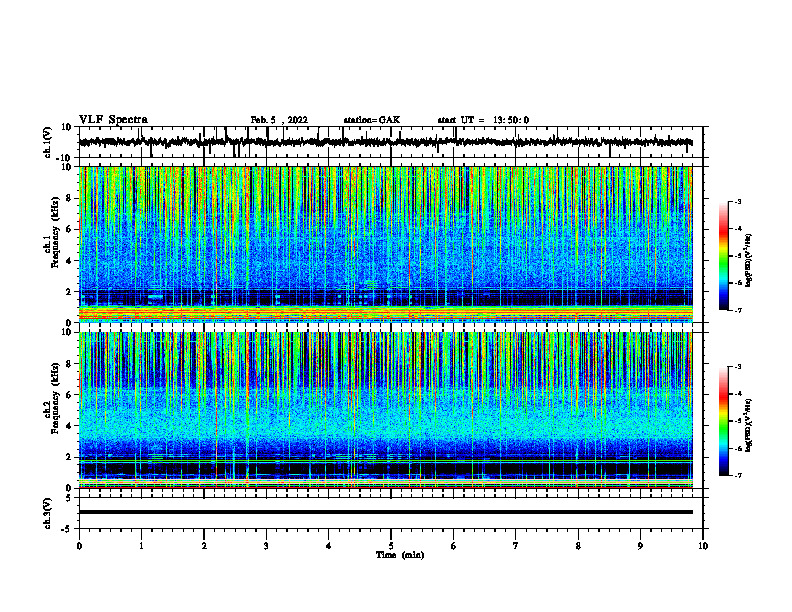This screenshot has width=792, height=612.
Task: Click the "8" tick on the time axis
Action: (x=578, y=546)
